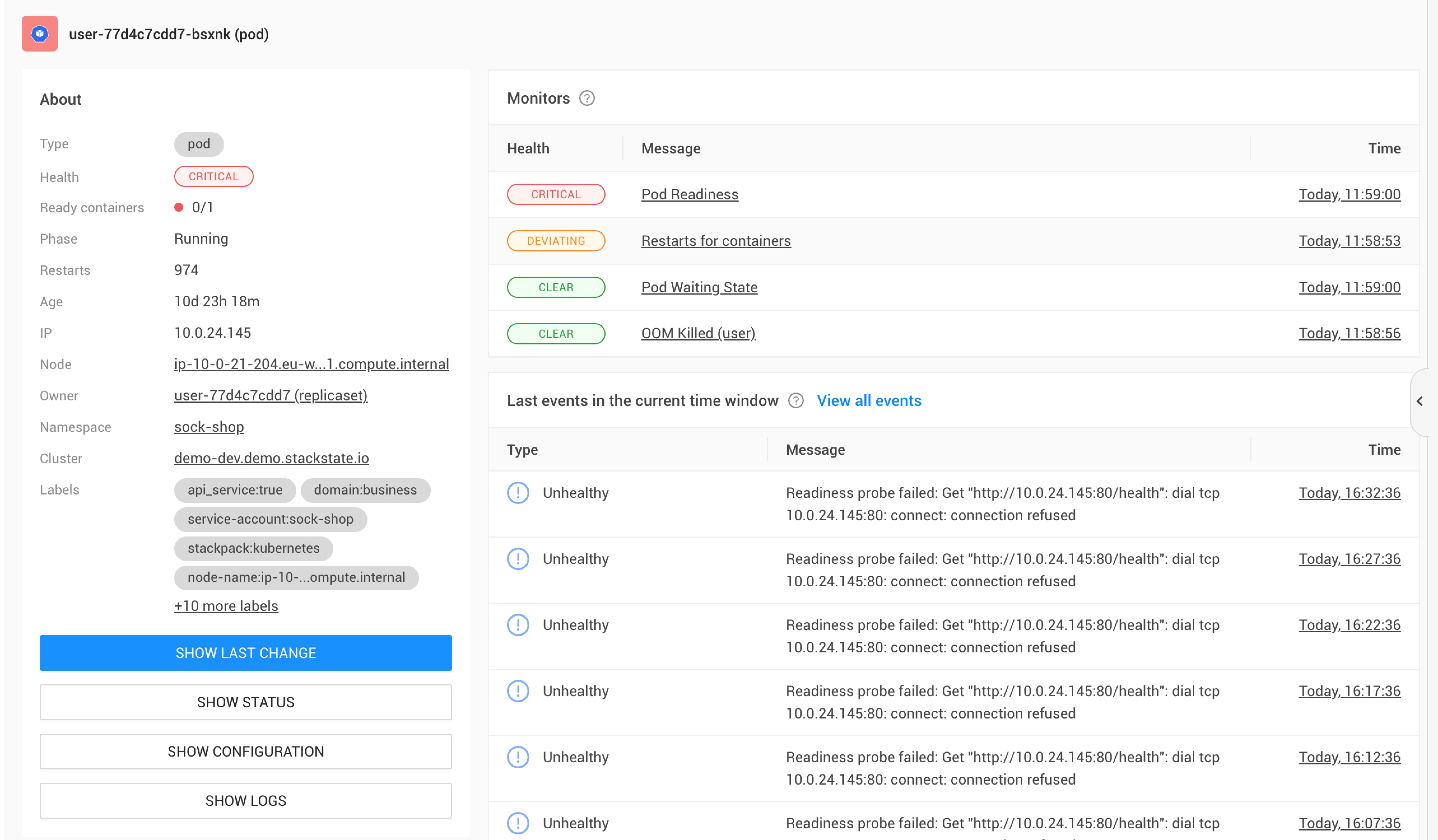1438x840 pixels.
Task: Click the alert icon for Unhealthy event 16:12:36
Action: [x=518, y=757]
